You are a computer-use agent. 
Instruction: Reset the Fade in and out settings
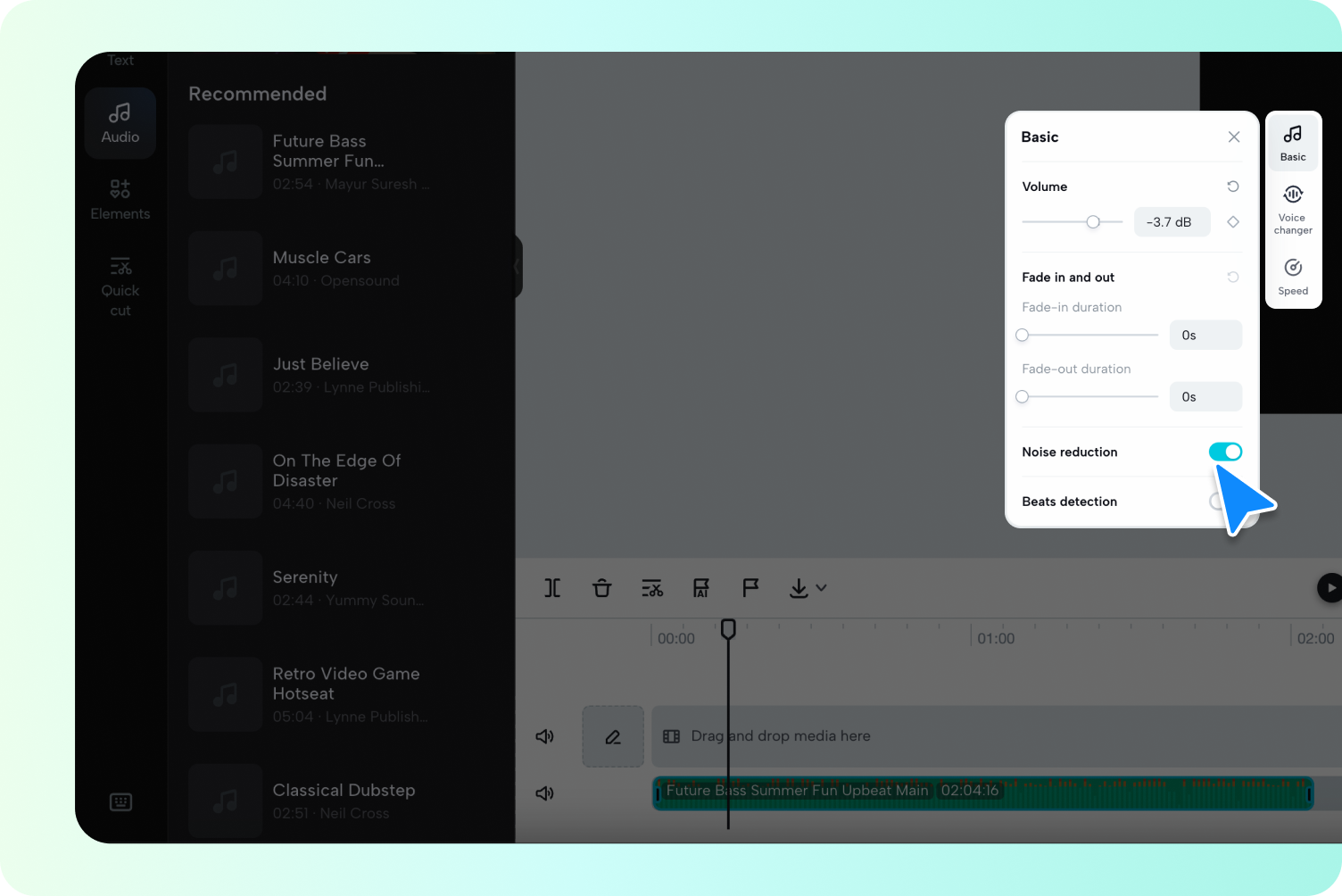coord(1233,277)
